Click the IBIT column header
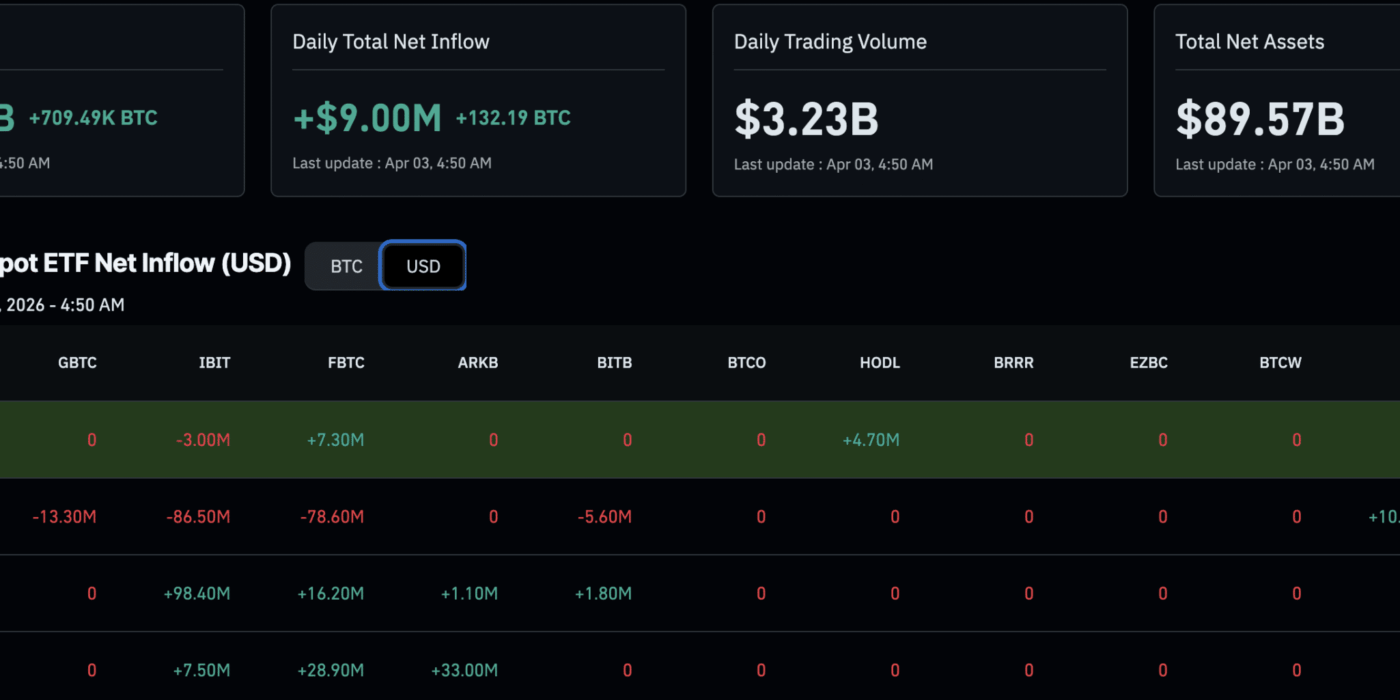Viewport: 1400px width, 700px height. [214, 363]
